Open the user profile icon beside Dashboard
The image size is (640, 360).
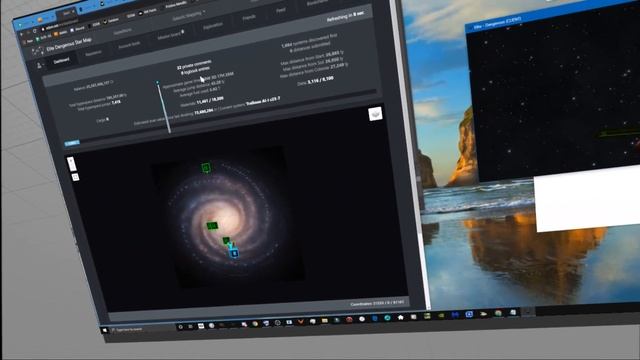[x=40, y=65]
